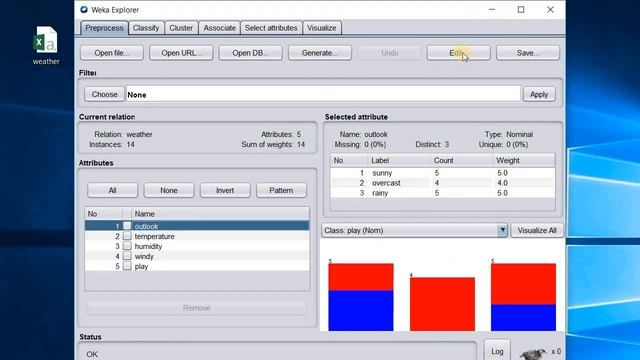Click the Weight column header
The width and height of the screenshot is (640, 360).
point(524,160)
